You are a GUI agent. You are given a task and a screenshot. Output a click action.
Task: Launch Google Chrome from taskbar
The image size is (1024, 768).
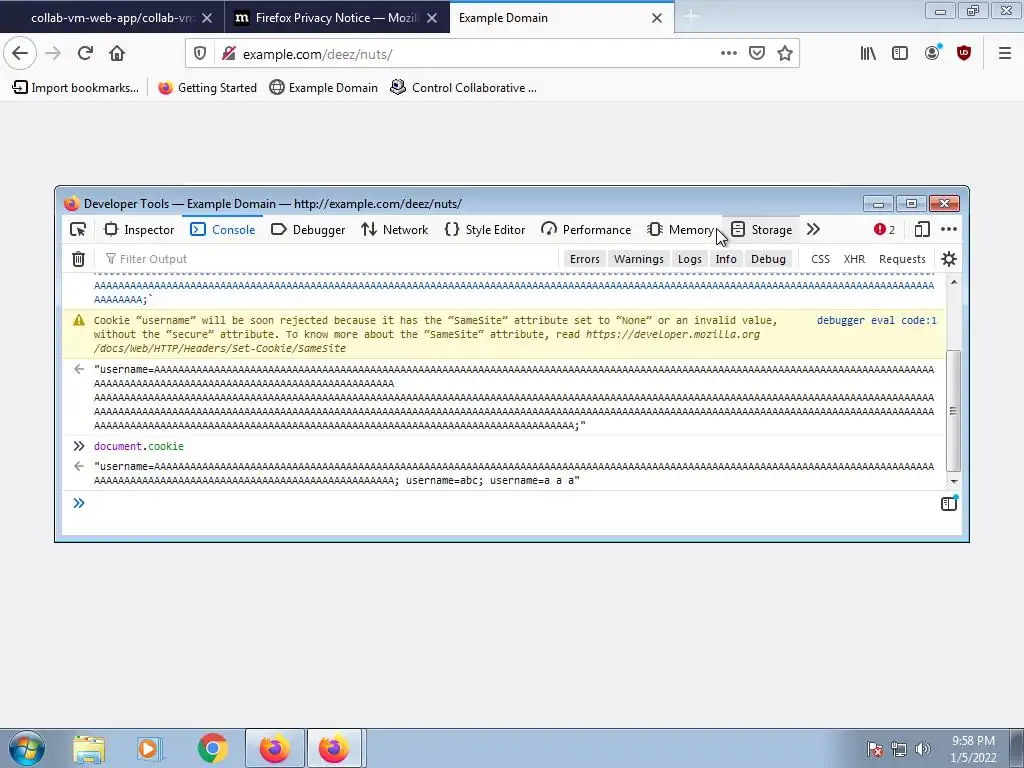212,748
